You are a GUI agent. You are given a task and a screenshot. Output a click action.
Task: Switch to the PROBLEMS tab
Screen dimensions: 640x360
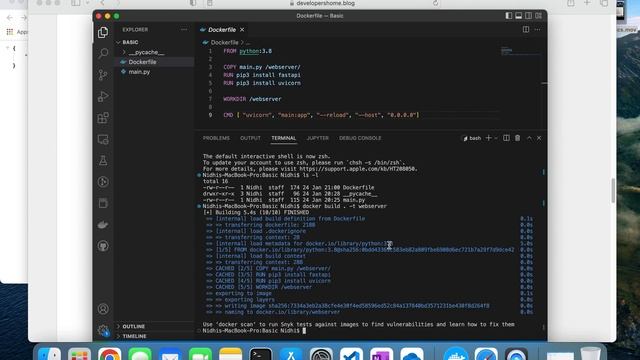216,138
